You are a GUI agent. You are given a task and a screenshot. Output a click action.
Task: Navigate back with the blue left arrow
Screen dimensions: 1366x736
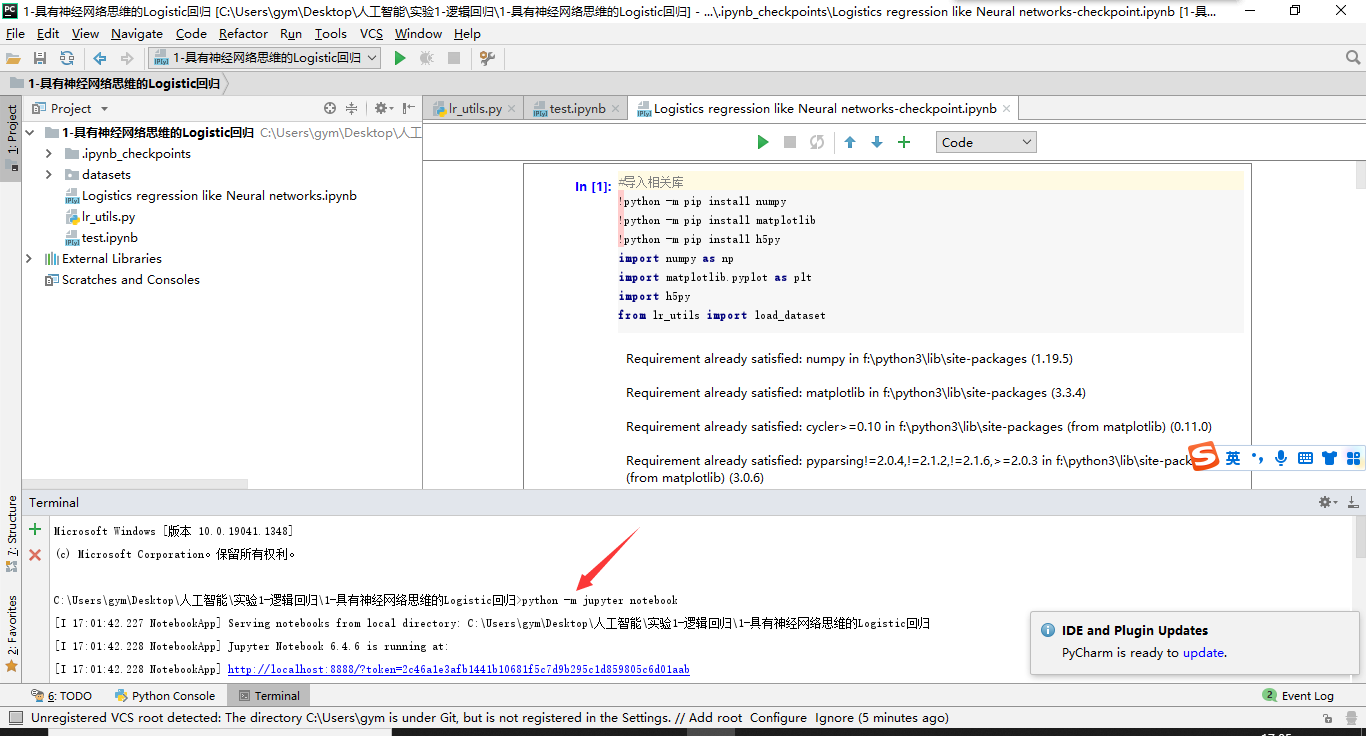(100, 58)
